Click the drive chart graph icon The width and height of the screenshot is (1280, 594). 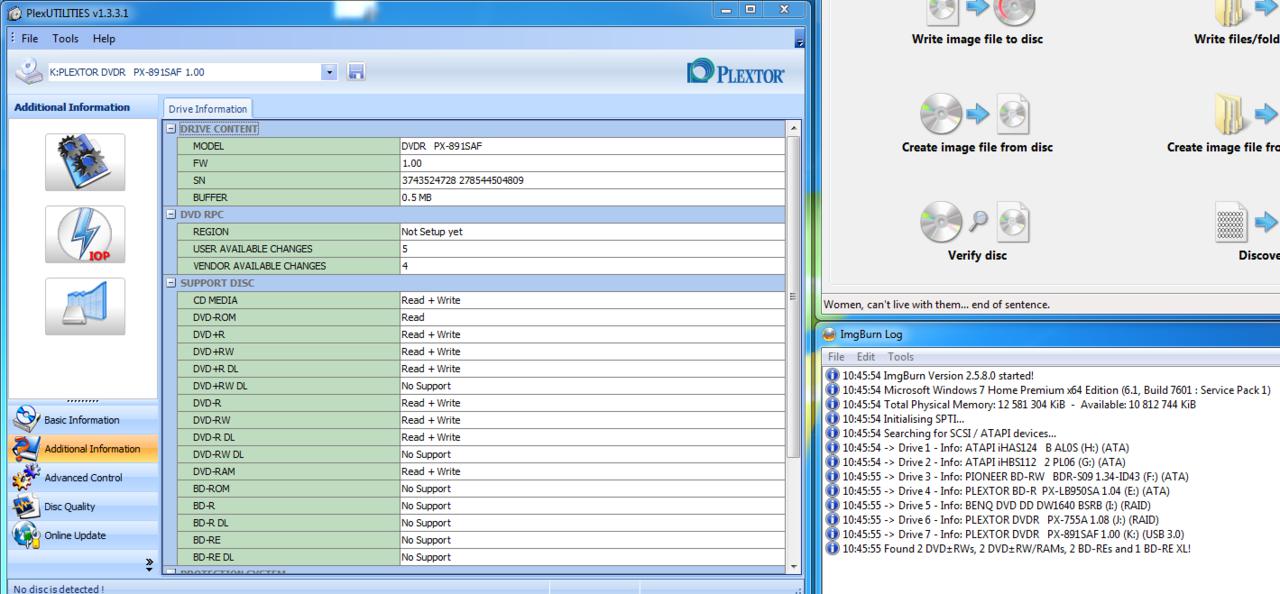[85, 306]
